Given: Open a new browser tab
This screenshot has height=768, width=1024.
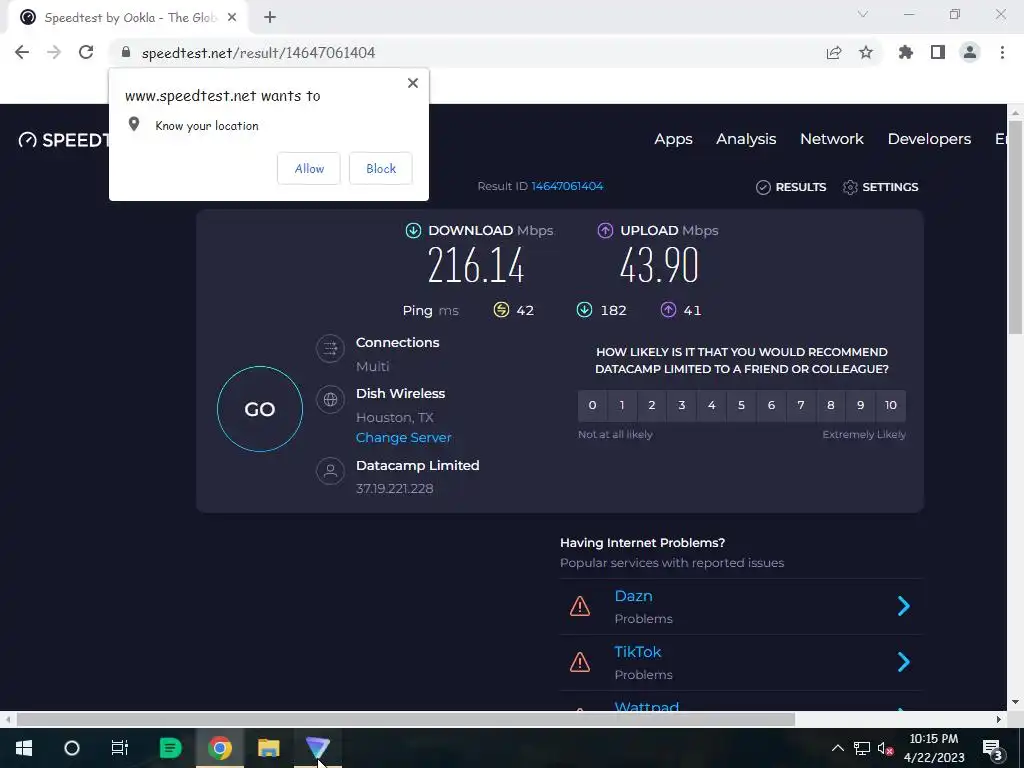Looking at the screenshot, I should tap(270, 18).
